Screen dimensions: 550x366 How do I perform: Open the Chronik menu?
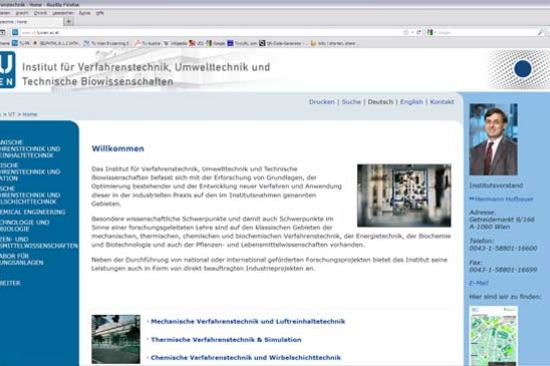[40, 13]
